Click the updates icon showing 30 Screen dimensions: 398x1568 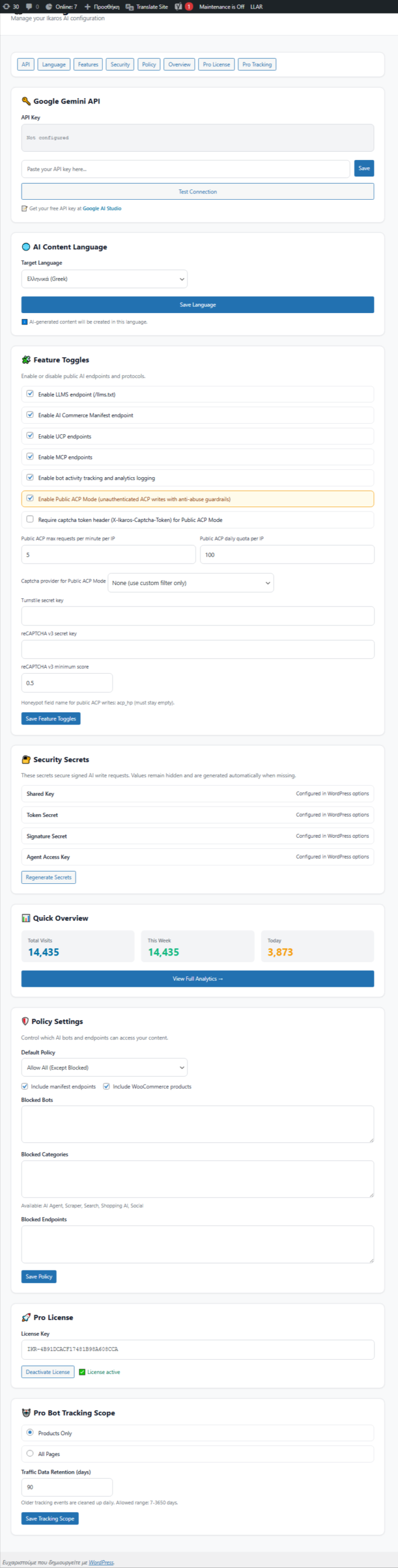pyautogui.click(x=11, y=7)
